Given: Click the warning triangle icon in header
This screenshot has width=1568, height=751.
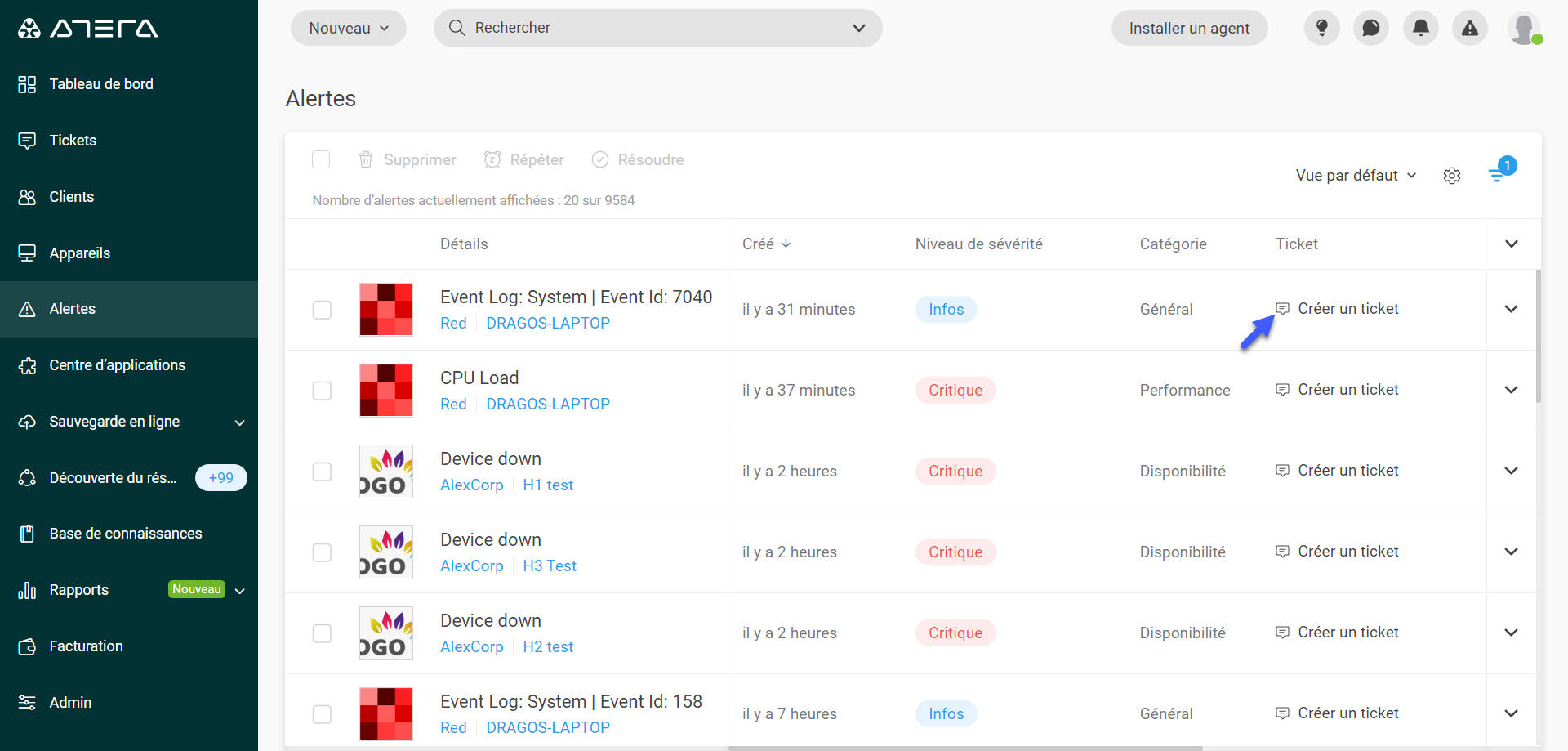Looking at the screenshot, I should coord(1470,28).
